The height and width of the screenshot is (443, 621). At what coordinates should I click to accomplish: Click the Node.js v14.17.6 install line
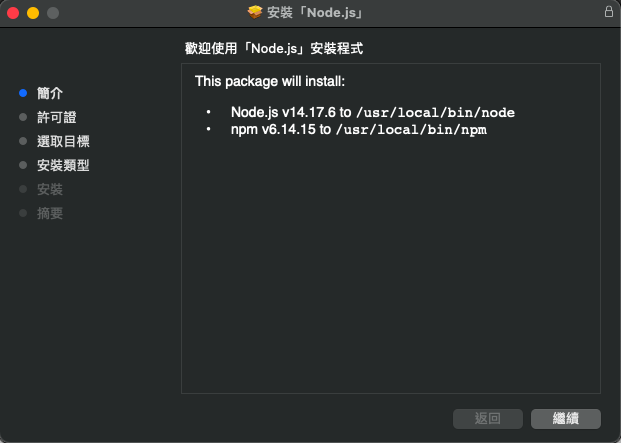coord(373,112)
